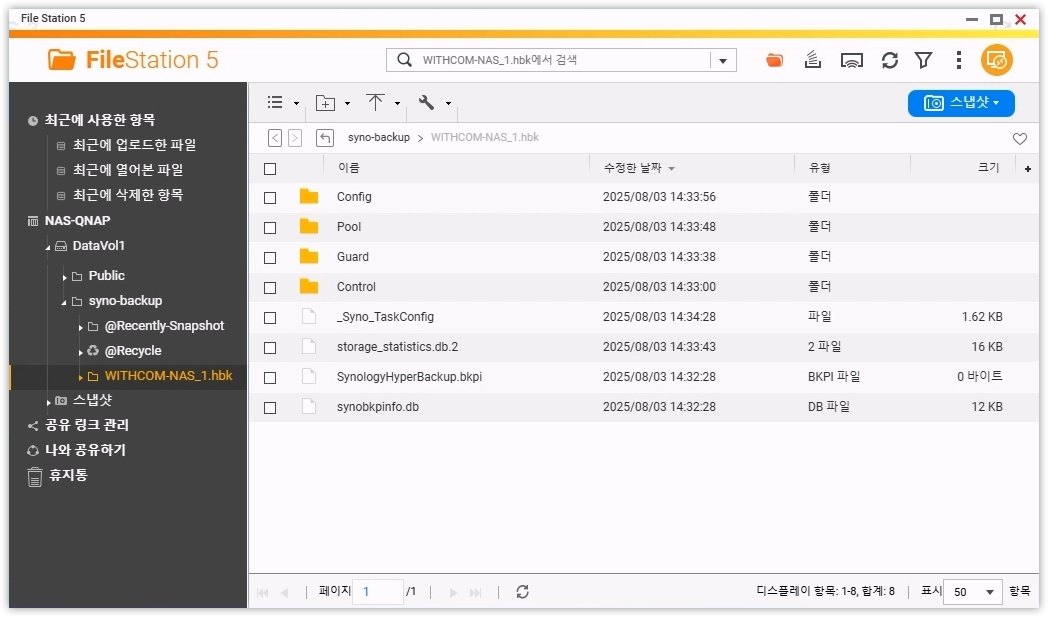The width and height of the screenshot is (1048, 617).
Task: Click the page number input field
Action: pyautogui.click(x=378, y=591)
